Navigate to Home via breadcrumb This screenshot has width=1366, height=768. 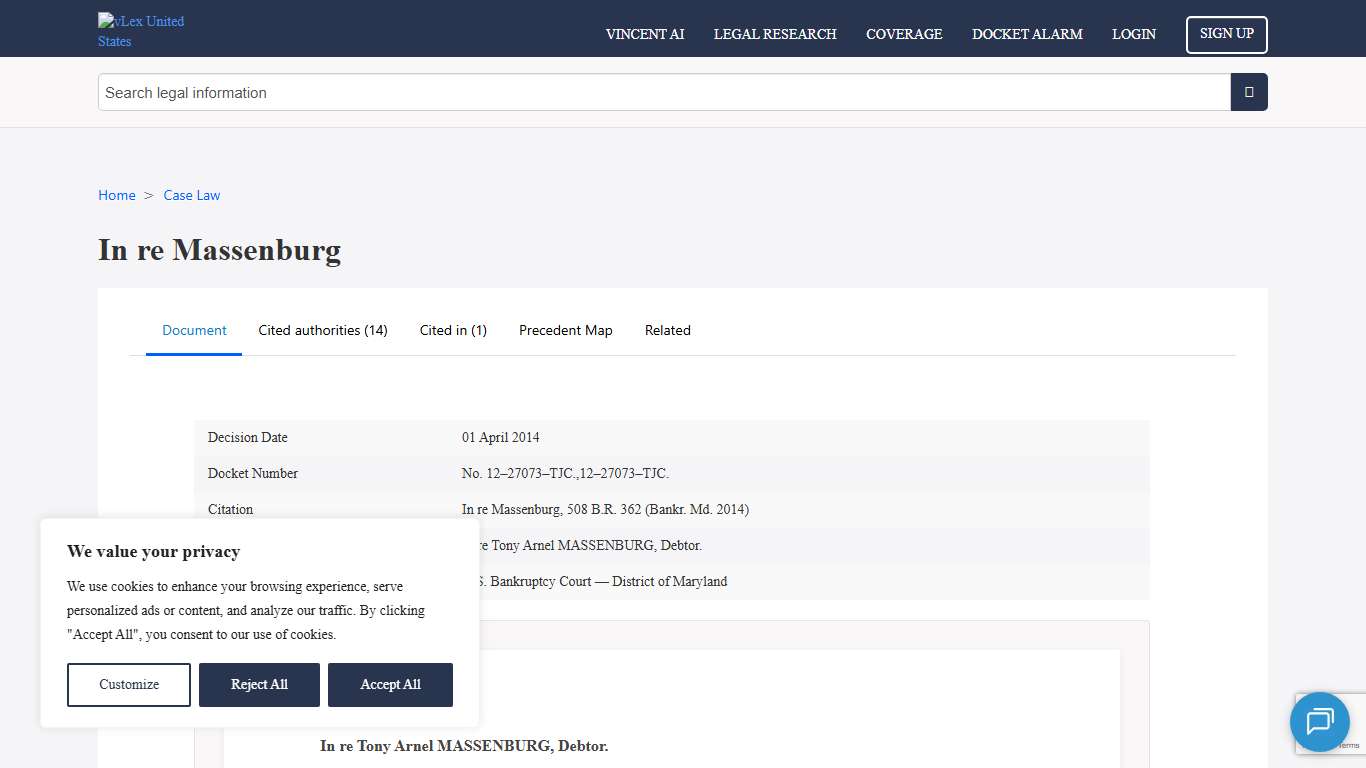coord(116,195)
